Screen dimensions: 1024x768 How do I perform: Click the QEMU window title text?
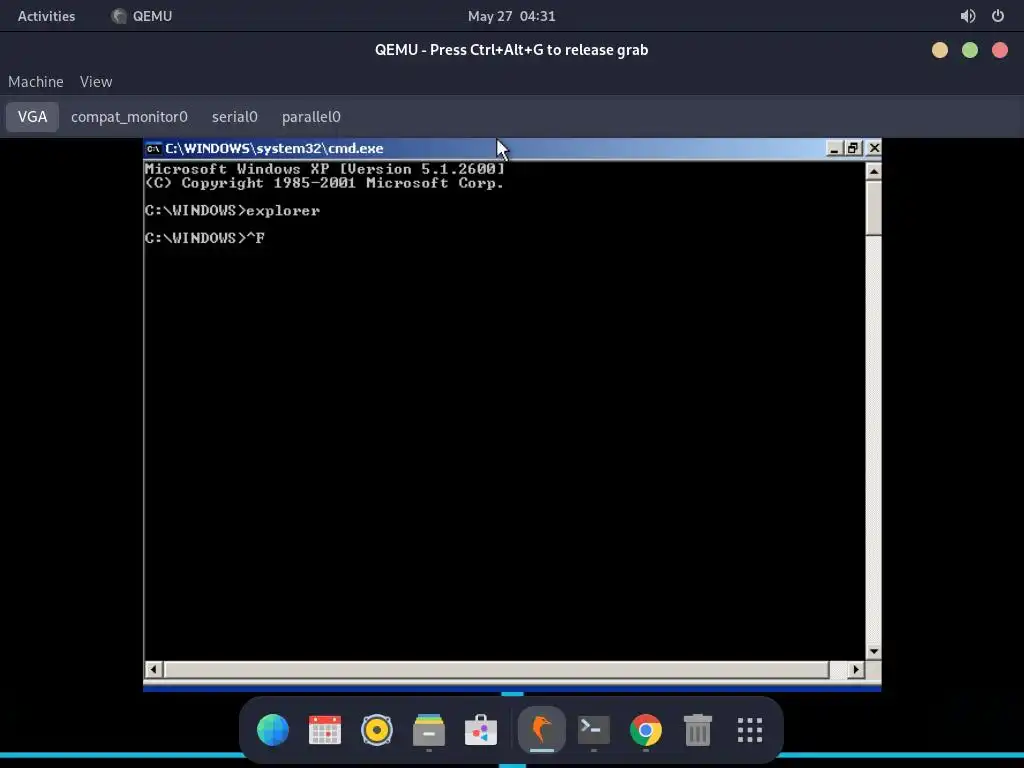pos(511,50)
